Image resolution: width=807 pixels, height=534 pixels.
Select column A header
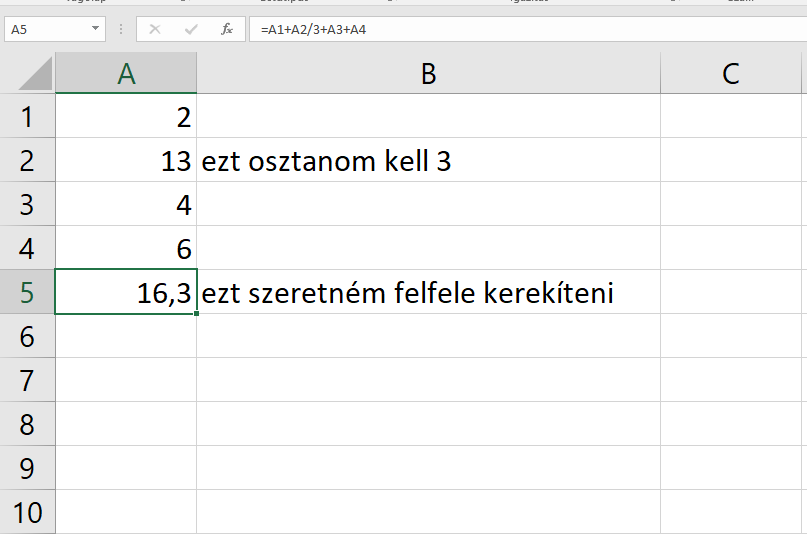126,73
